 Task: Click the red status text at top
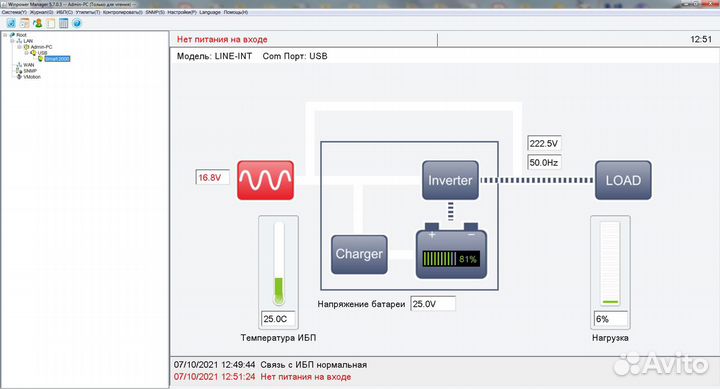[222, 39]
